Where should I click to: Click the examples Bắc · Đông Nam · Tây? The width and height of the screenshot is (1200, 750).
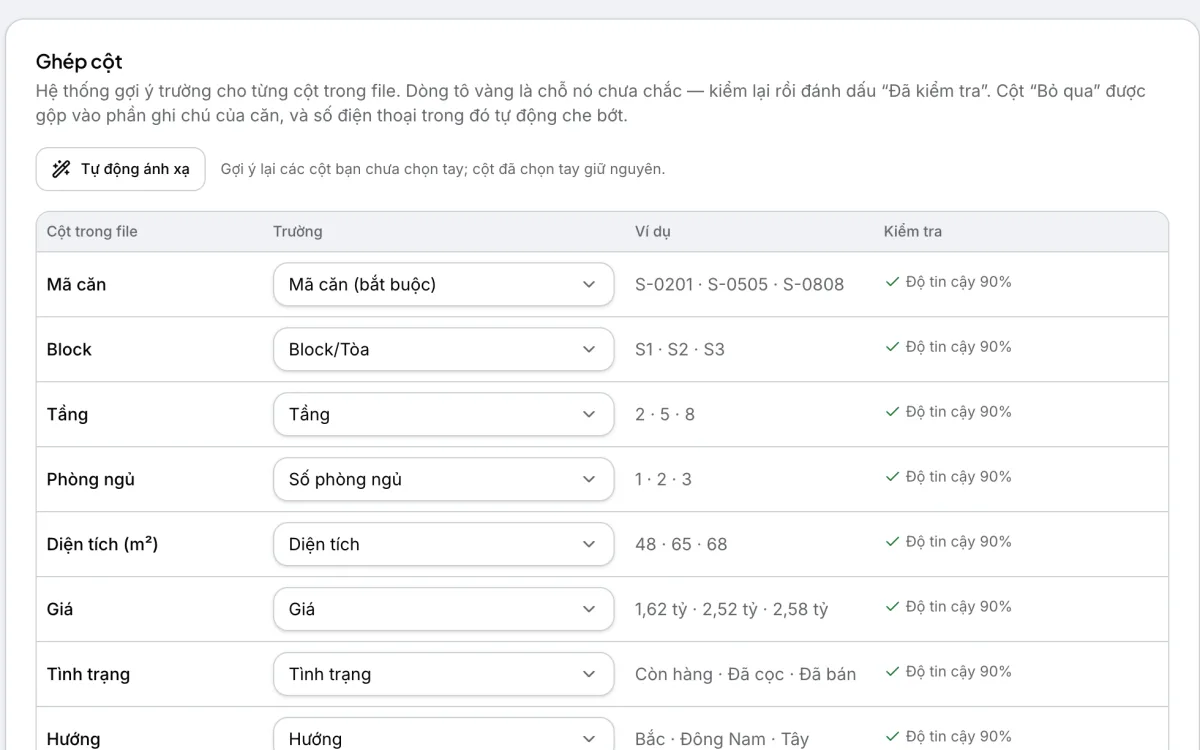coord(722,739)
